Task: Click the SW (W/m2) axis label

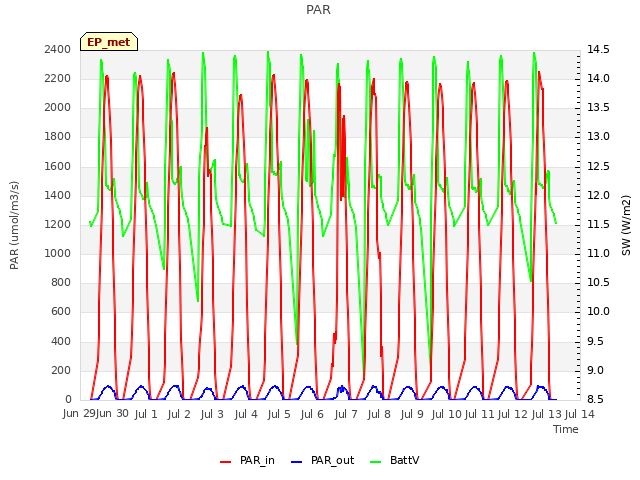Action: click(626, 225)
